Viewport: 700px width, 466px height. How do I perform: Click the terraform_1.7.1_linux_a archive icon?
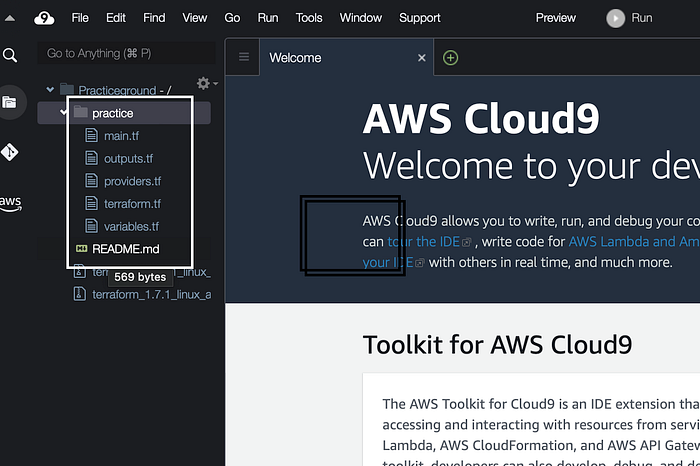pos(79,294)
